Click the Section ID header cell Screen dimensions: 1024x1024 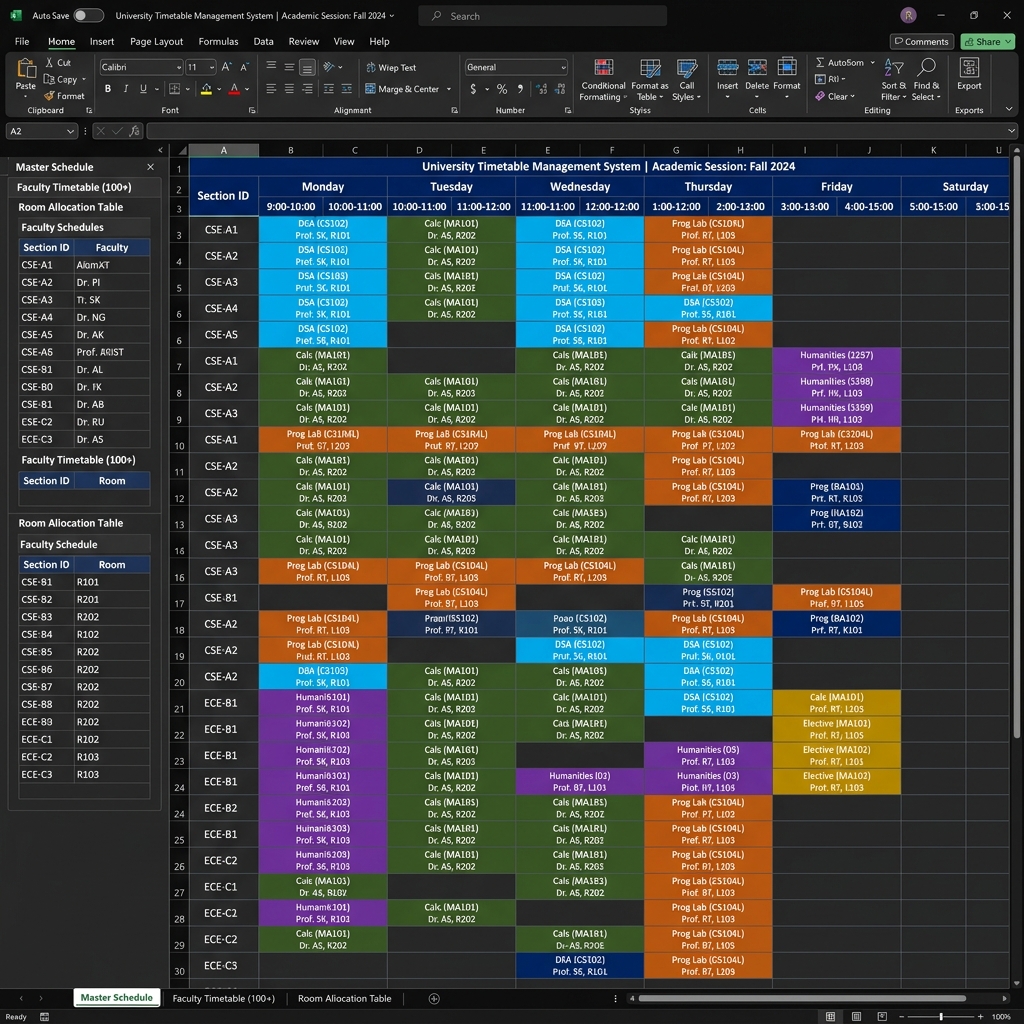(x=223, y=196)
